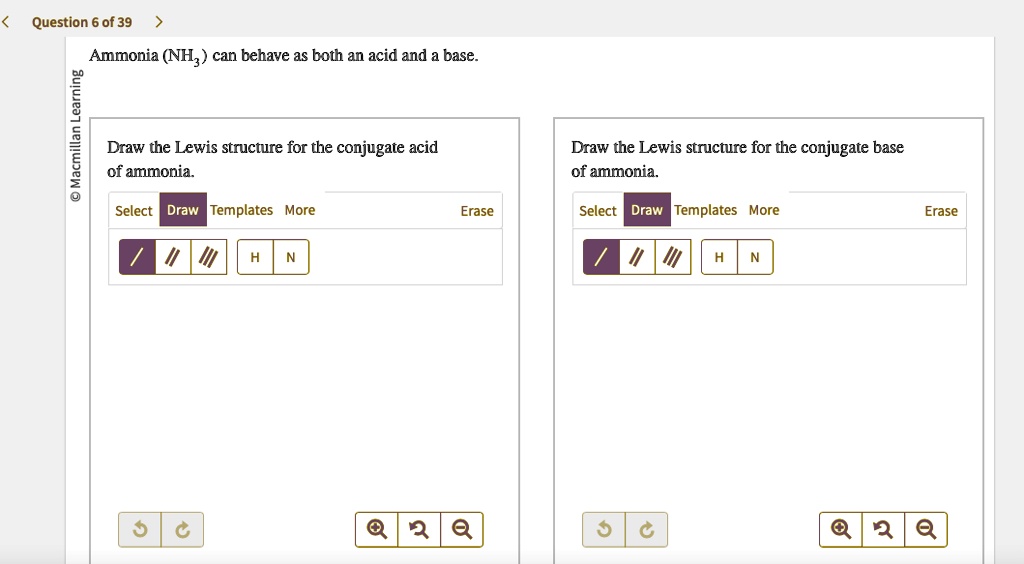Undo last action in conjugate acid panel
Screen dimensions: 1024x564
(140, 529)
